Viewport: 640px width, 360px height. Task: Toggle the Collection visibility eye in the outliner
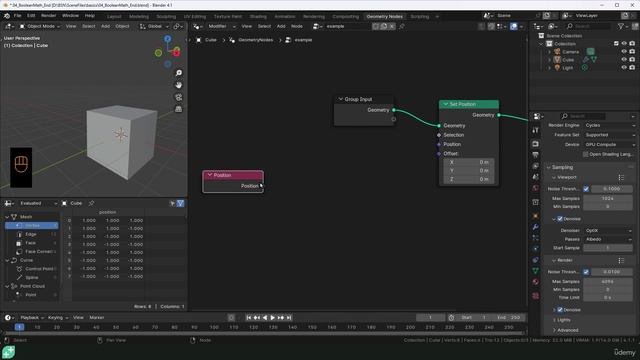coord(624,43)
